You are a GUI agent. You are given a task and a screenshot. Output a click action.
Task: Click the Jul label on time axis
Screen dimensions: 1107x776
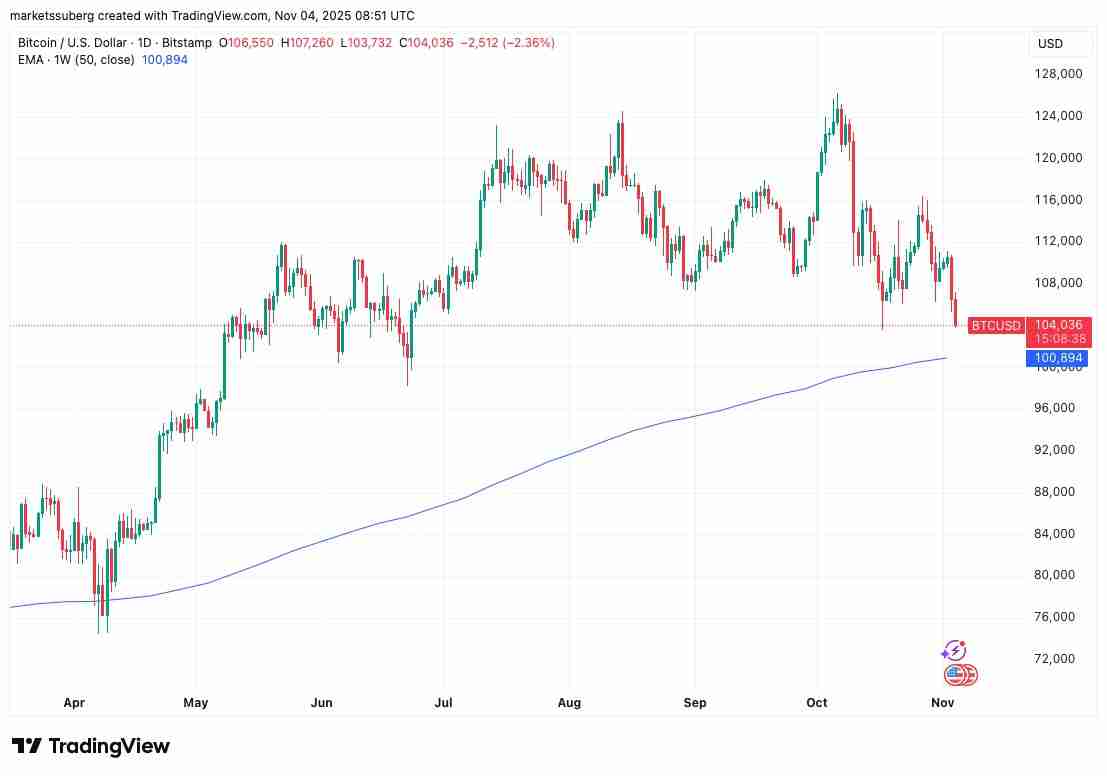[444, 703]
